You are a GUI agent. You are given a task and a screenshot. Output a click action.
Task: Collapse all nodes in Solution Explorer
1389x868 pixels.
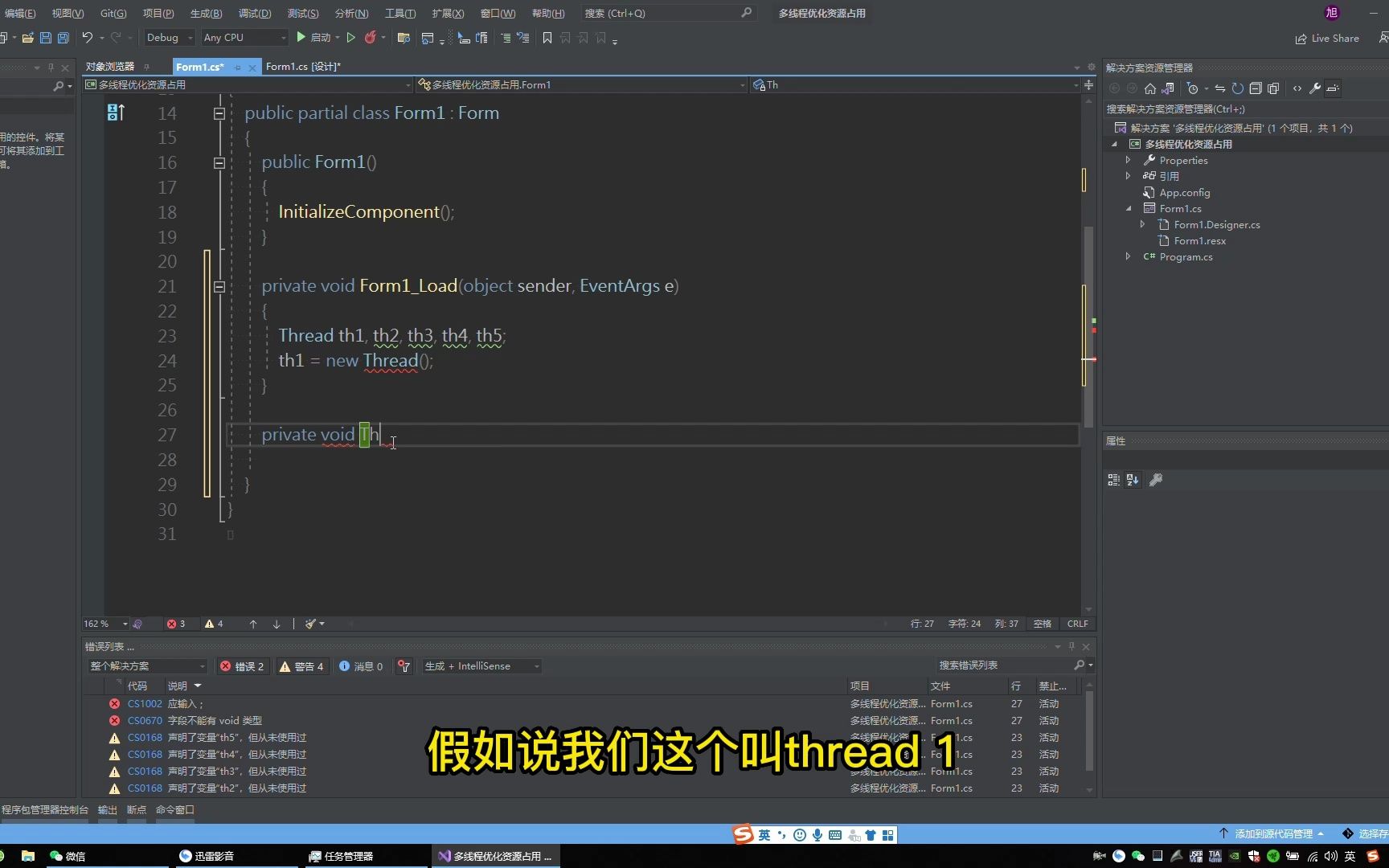click(1256, 88)
